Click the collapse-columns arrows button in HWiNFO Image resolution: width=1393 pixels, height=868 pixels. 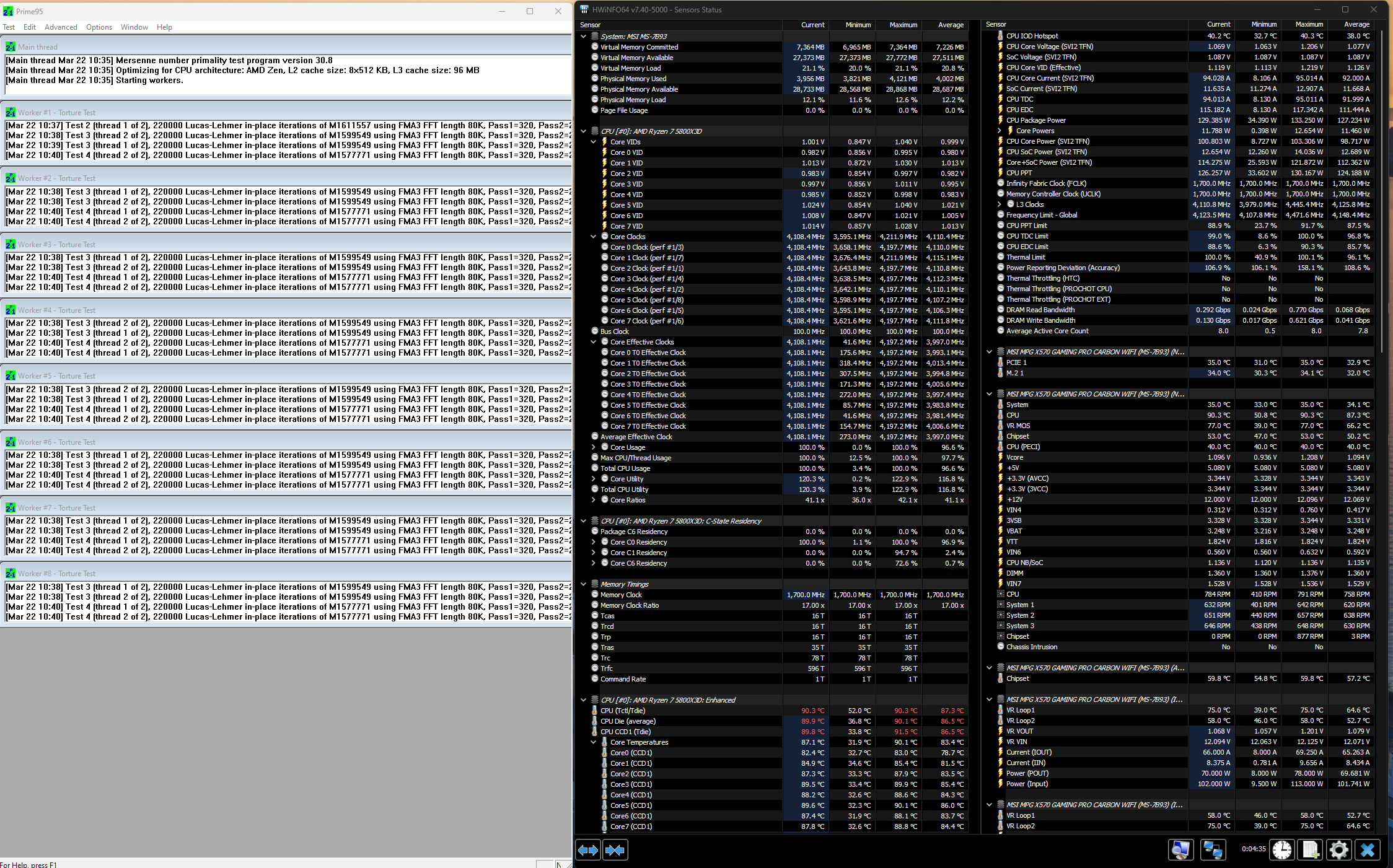[615, 850]
